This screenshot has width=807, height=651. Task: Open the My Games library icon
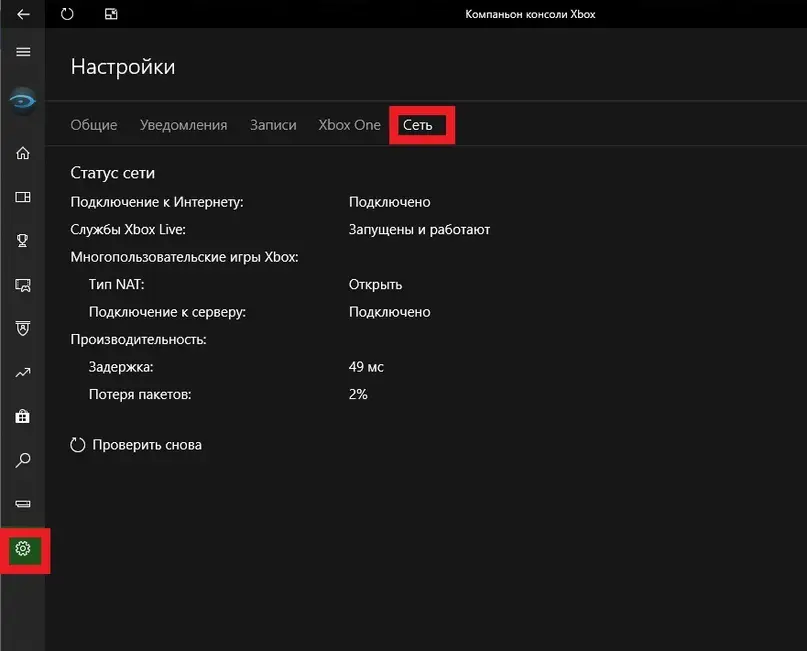23,197
